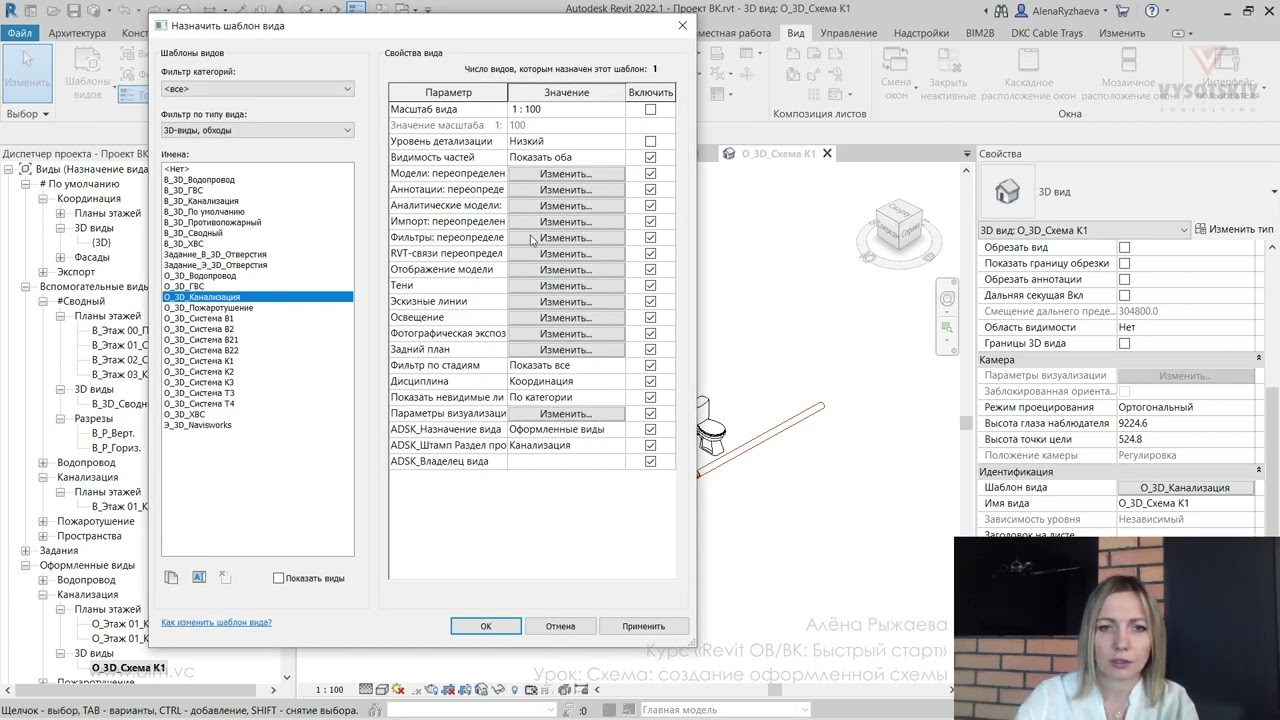The height and width of the screenshot is (720, 1280).
Task: Toggle the Показать виды checkbox
Action: pos(279,578)
